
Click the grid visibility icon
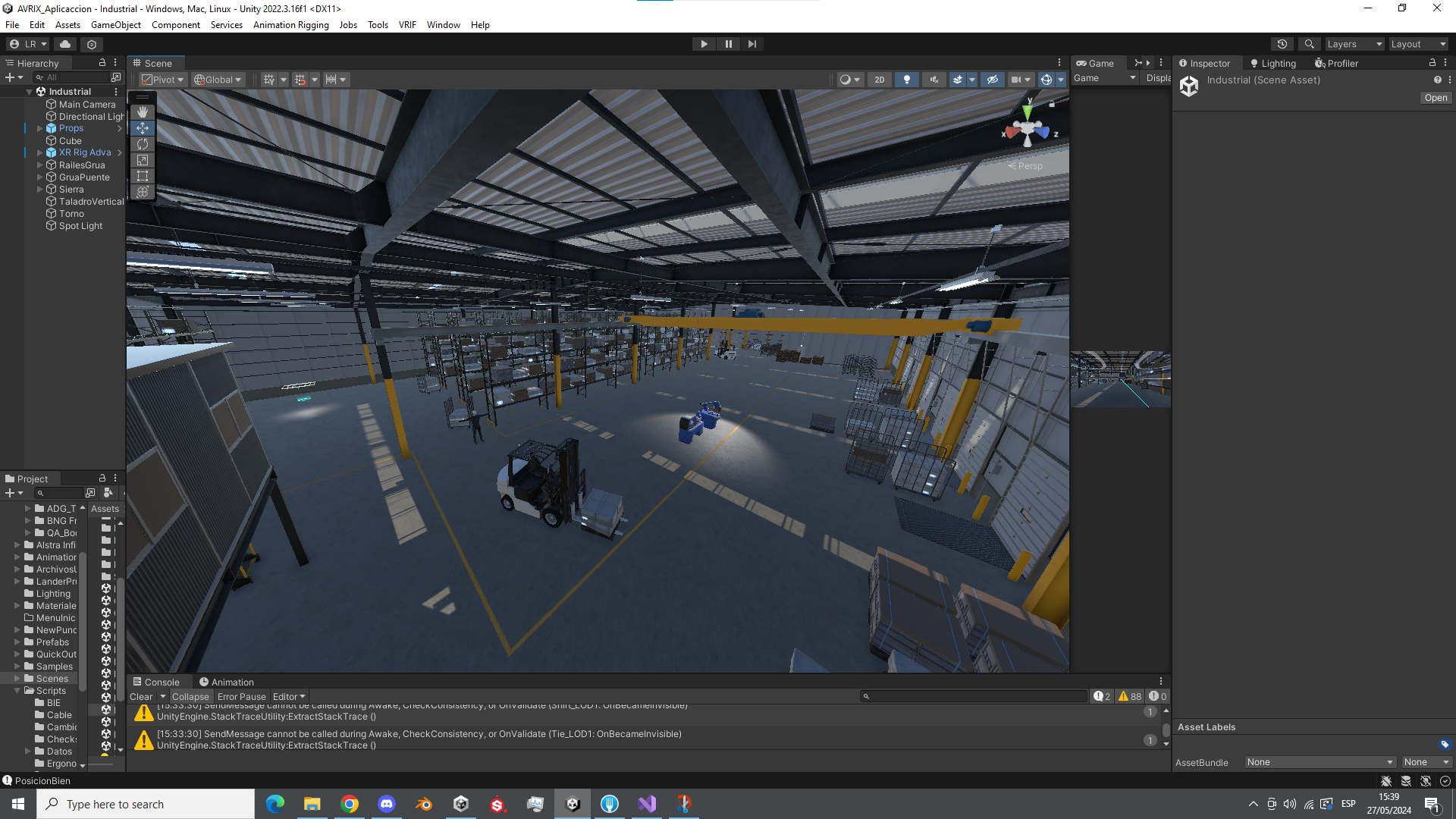pyautogui.click(x=268, y=80)
